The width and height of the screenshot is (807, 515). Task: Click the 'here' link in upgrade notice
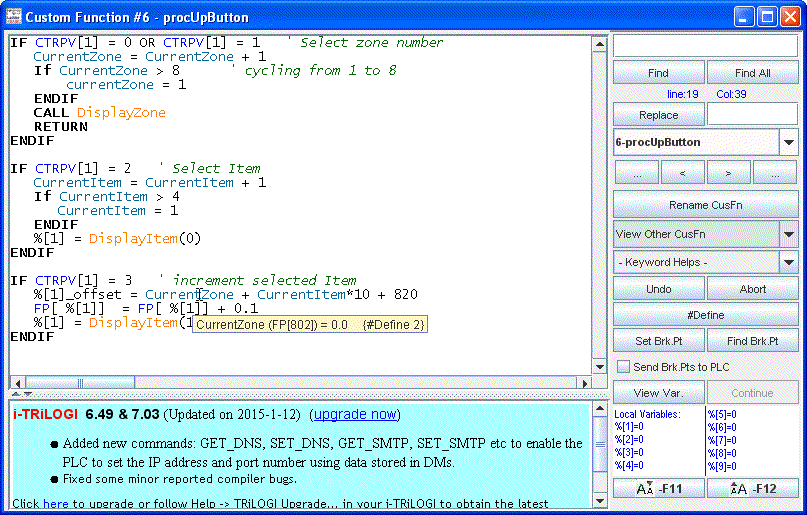[55, 503]
